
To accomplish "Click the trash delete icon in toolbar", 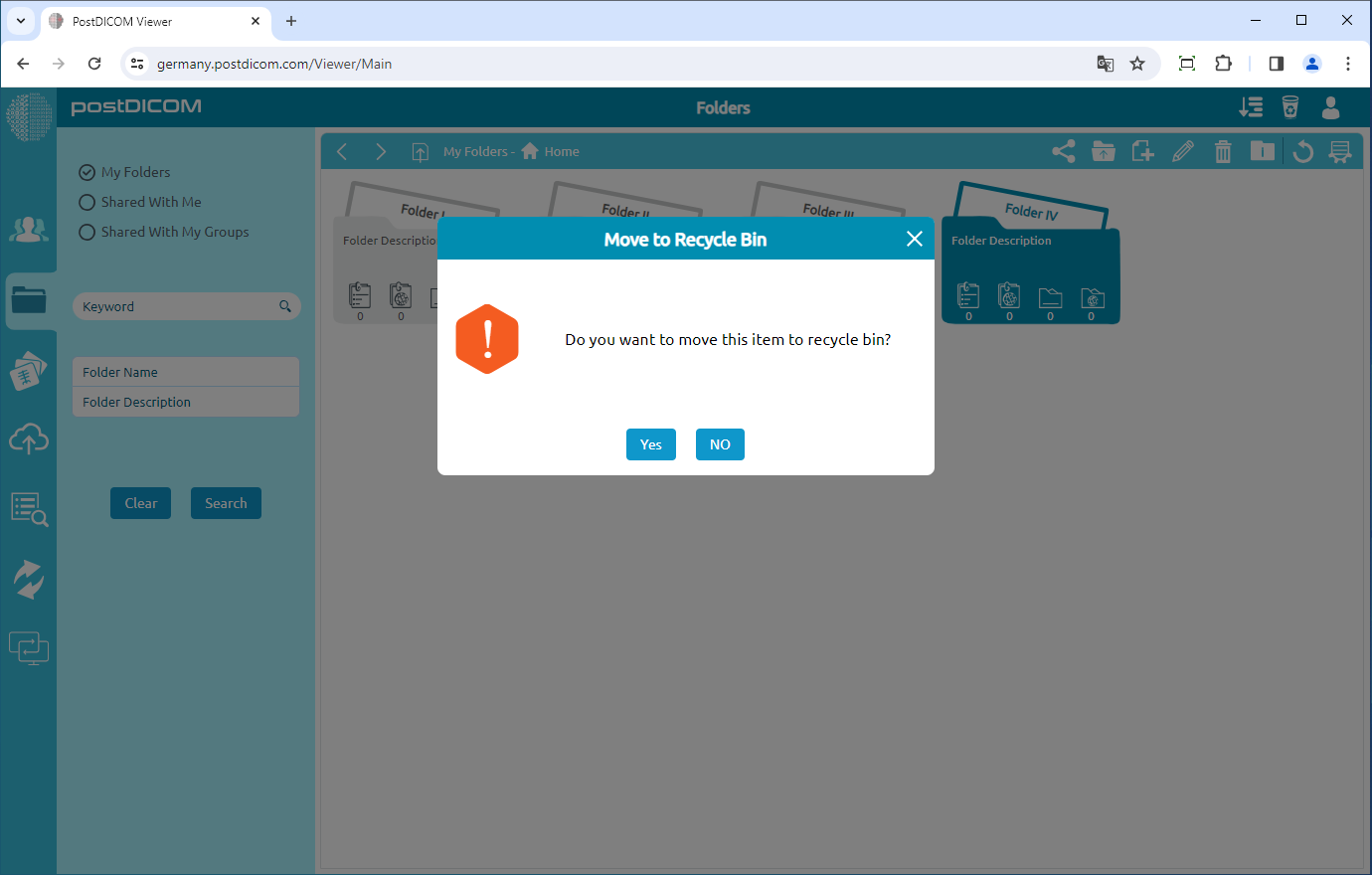I will pos(1223,151).
